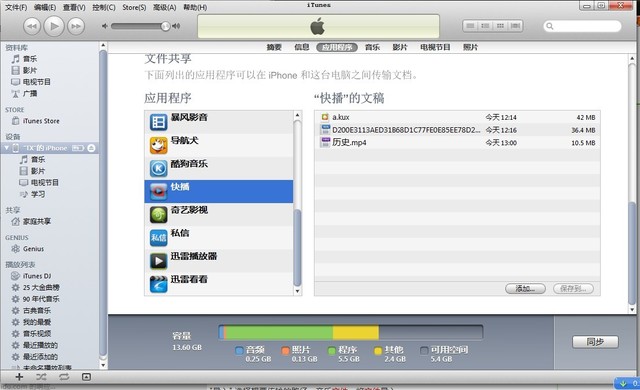Click the add playlist plus button
This screenshot has width=640, height=390.
click(x=19, y=377)
